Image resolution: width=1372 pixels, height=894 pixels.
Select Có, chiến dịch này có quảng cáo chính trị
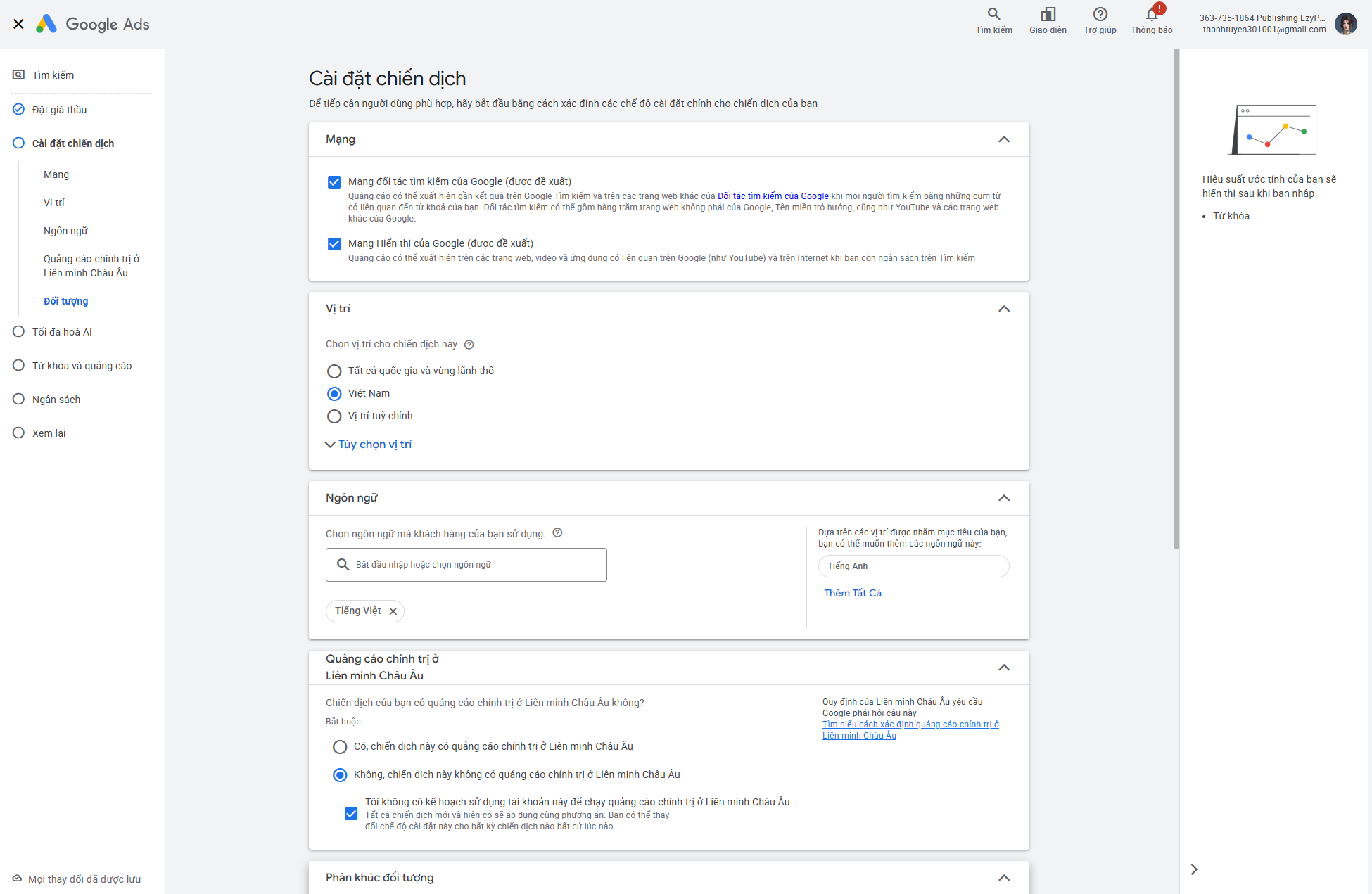point(340,746)
